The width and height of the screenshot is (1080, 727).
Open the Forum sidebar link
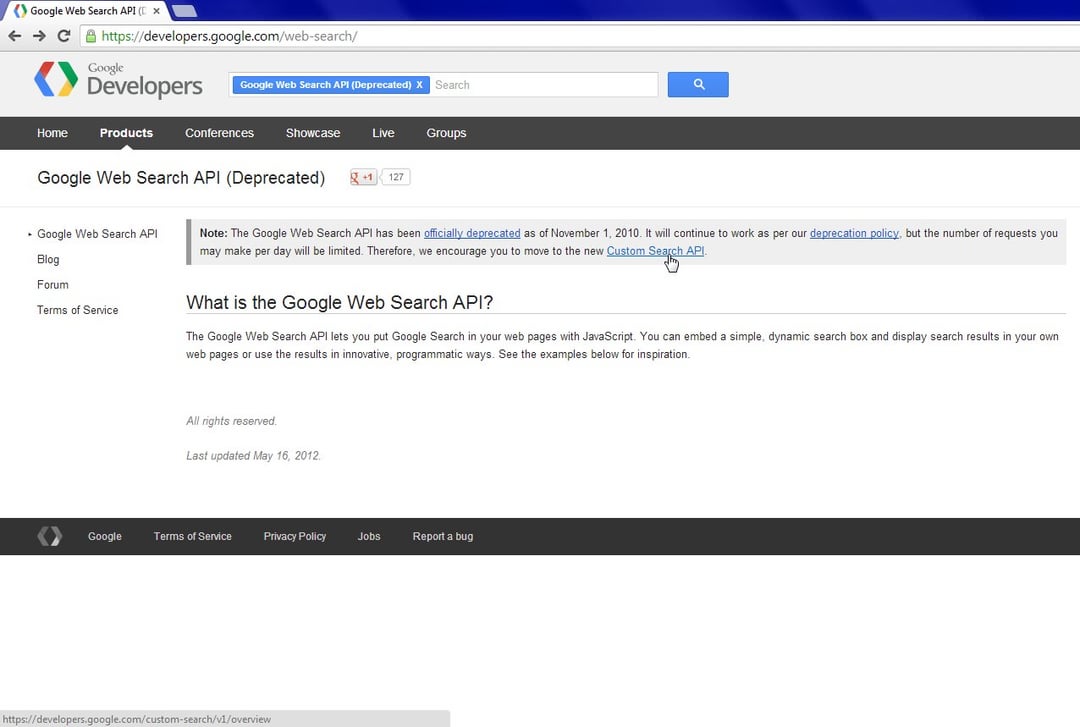(52, 285)
